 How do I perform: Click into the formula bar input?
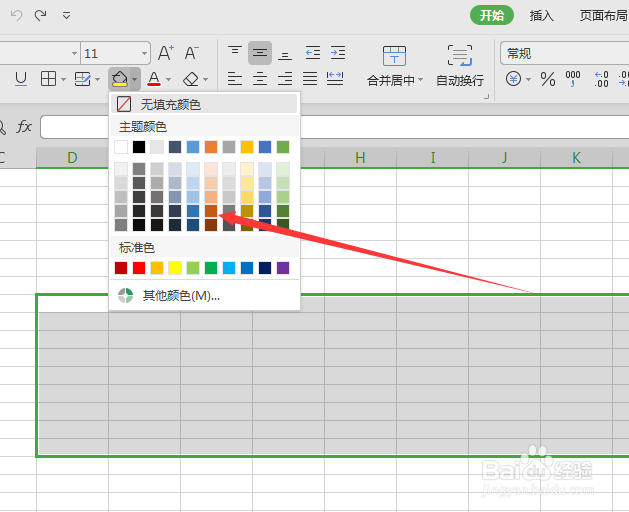click(x=335, y=127)
